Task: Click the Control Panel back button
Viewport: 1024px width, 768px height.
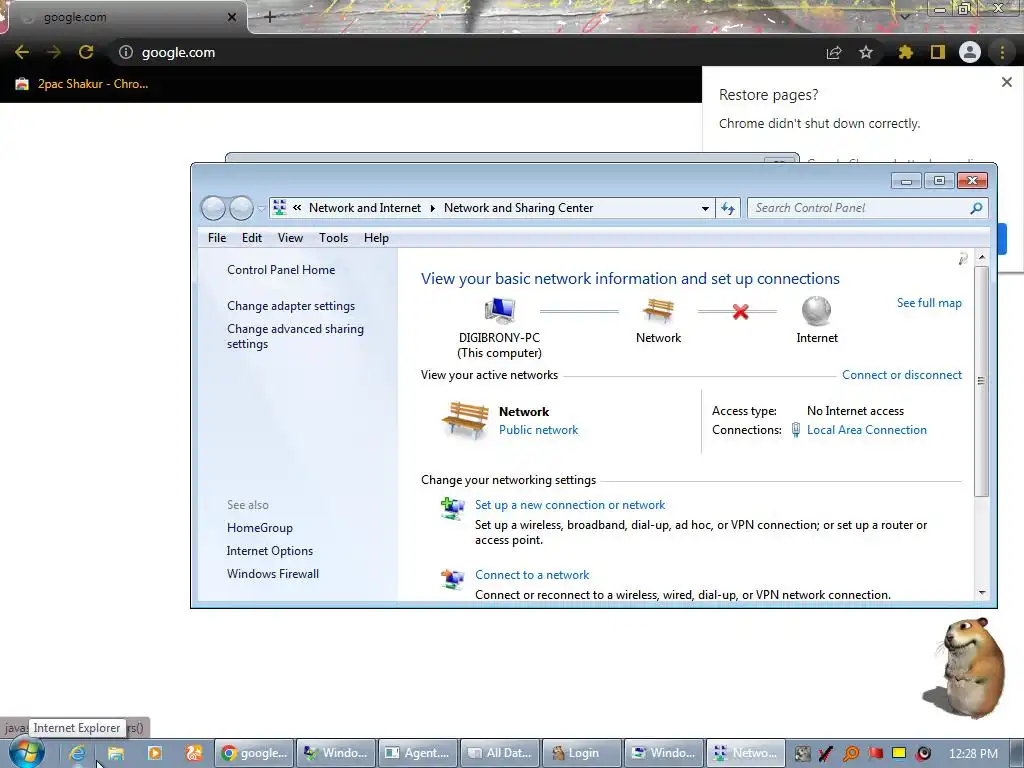Action: coord(213,208)
